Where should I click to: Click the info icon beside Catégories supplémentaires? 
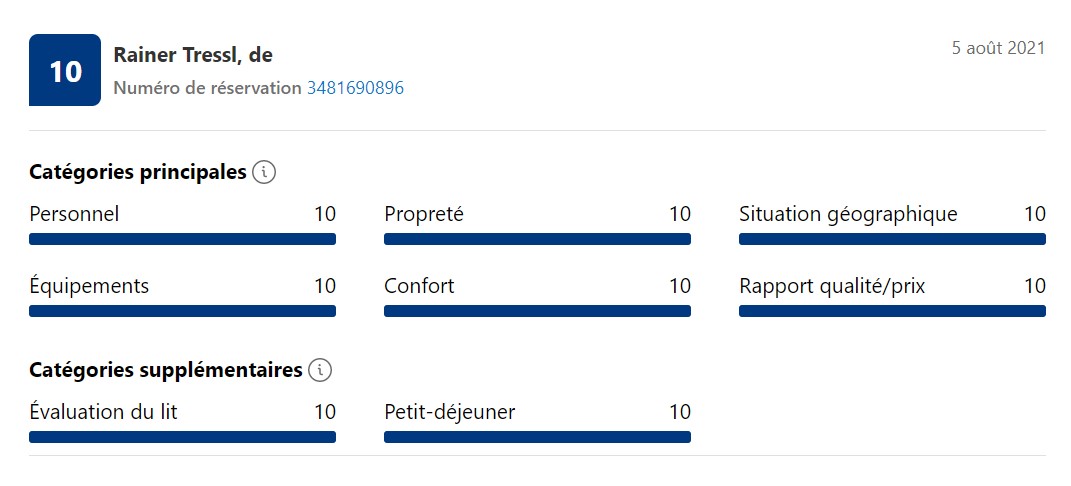click(x=320, y=370)
